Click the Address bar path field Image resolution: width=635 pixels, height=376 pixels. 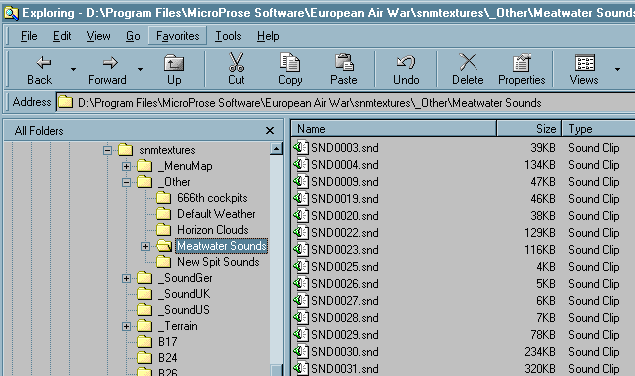[x=345, y=103]
